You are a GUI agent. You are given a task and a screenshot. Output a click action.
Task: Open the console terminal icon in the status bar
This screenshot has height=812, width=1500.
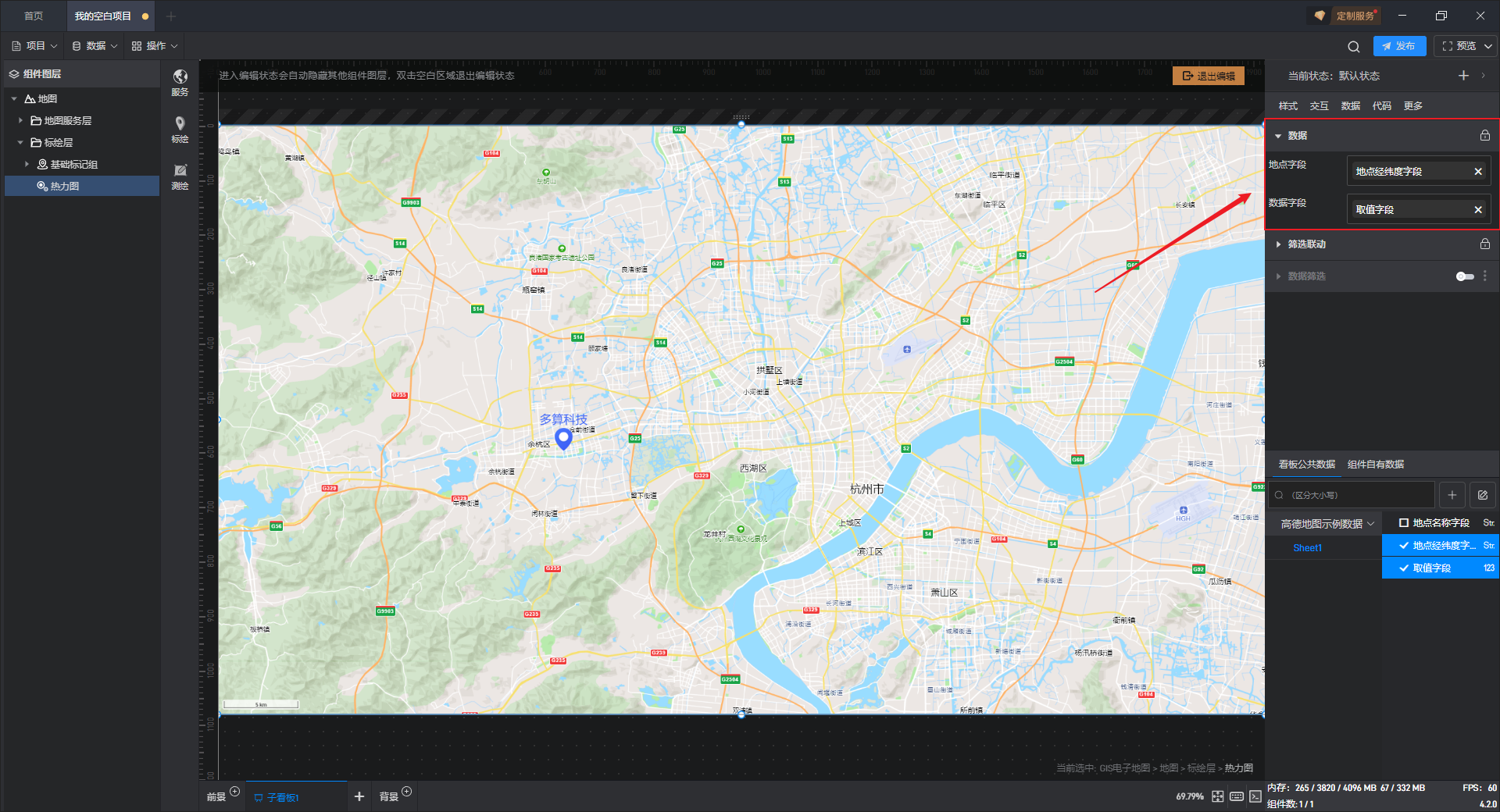tap(1255, 796)
